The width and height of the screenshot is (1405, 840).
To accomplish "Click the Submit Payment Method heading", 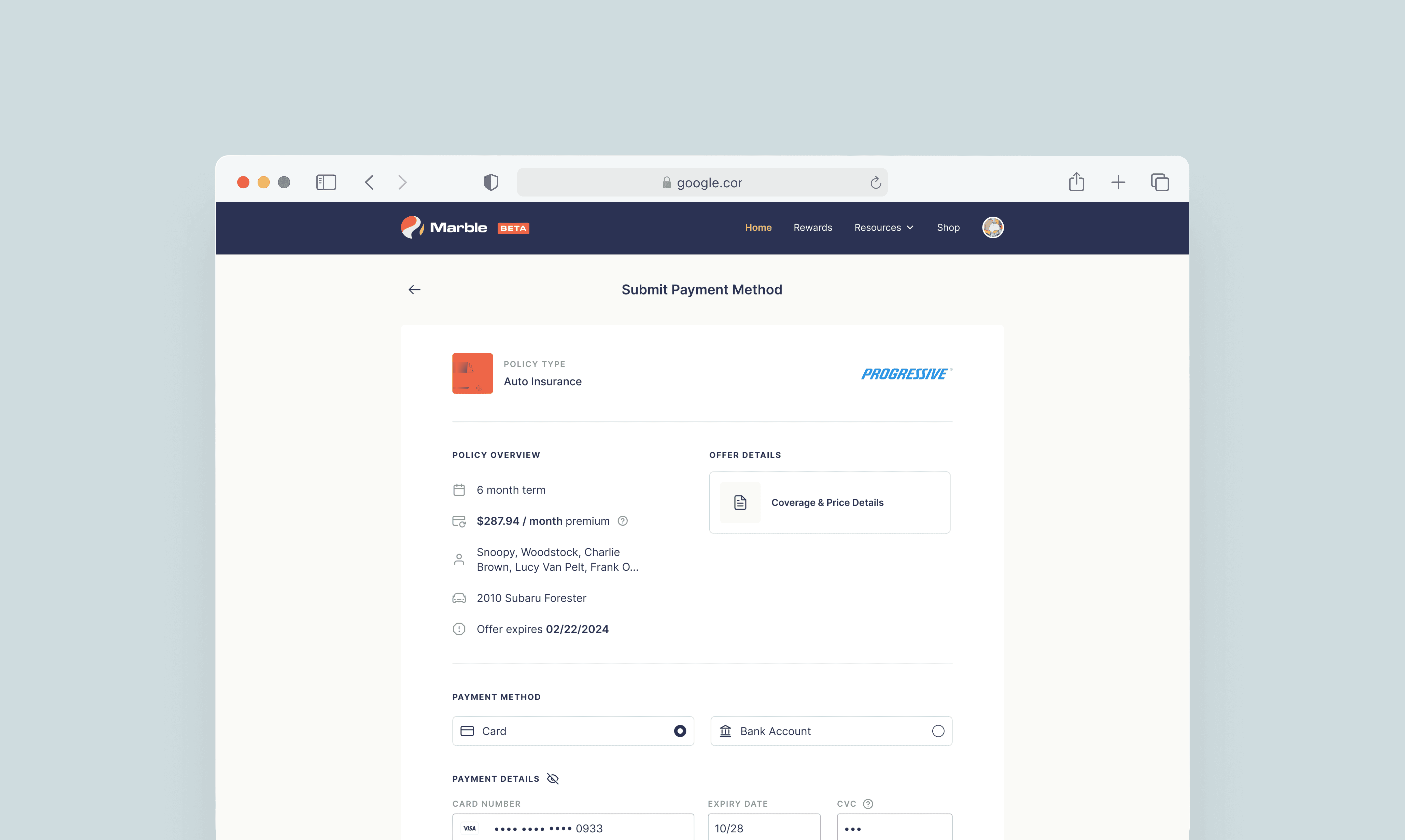I will (x=702, y=290).
